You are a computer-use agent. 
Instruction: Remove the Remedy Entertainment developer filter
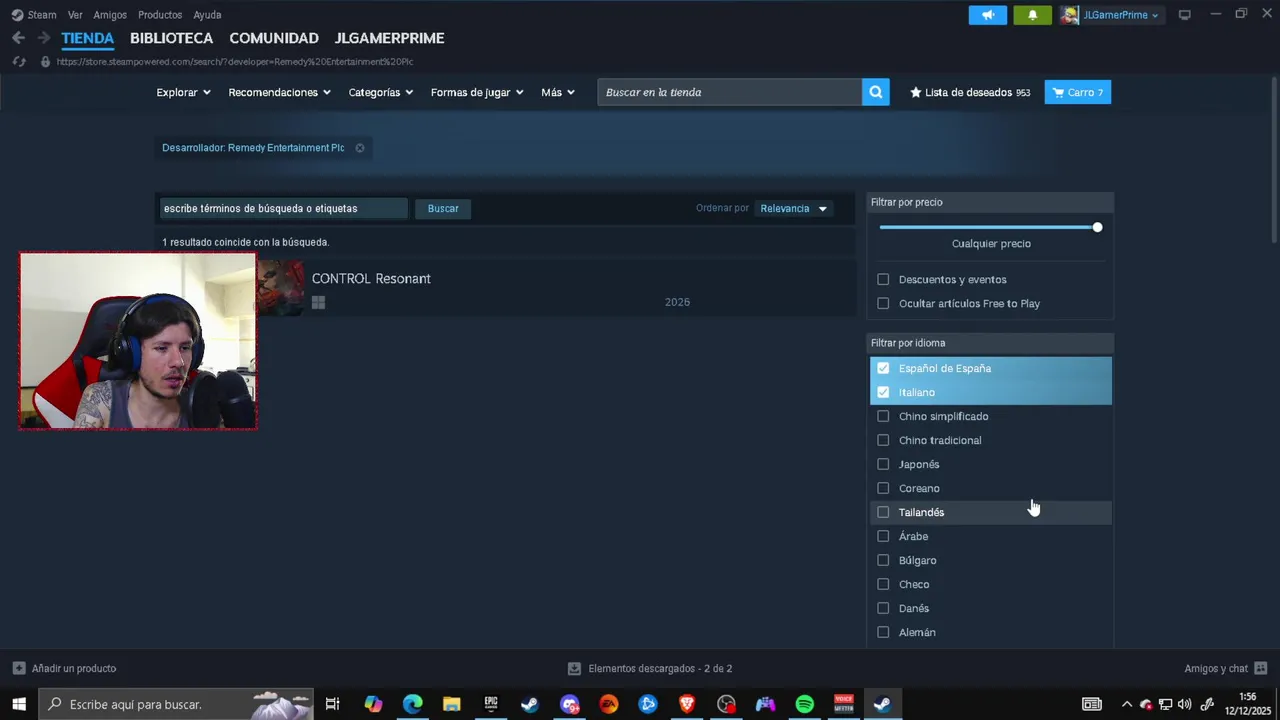[x=360, y=148]
